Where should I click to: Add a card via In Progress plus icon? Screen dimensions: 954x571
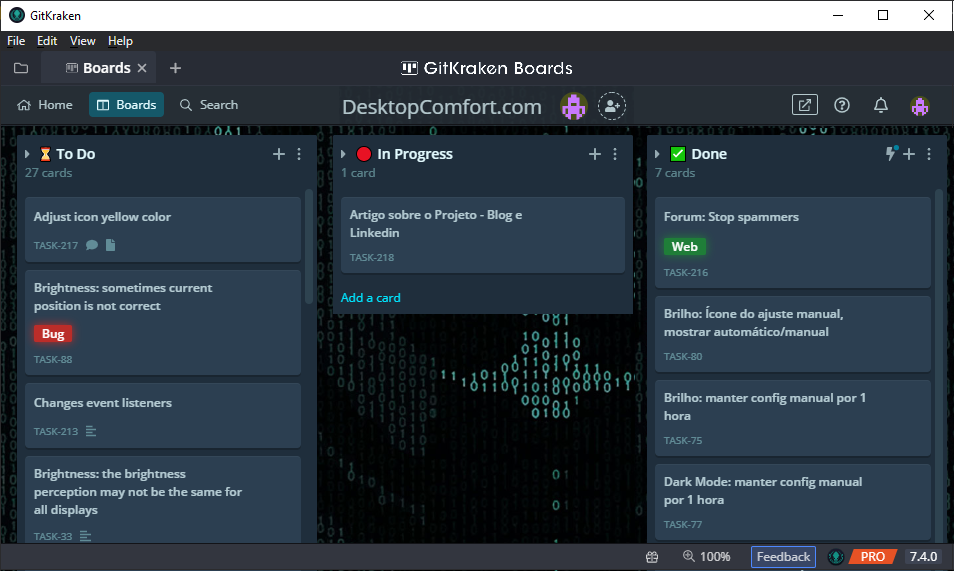click(594, 154)
